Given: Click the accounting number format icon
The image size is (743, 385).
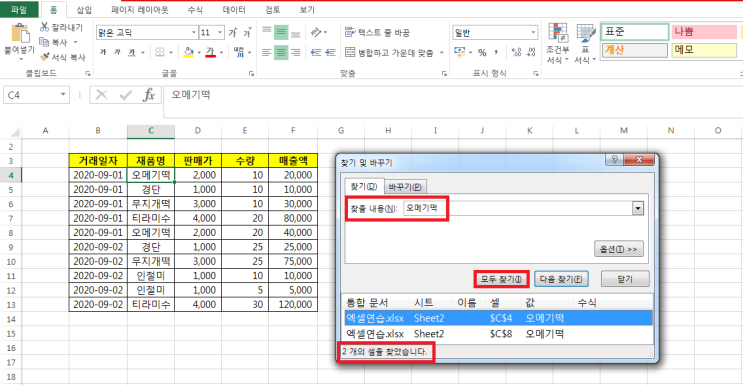Looking at the screenshot, I should [x=460, y=52].
